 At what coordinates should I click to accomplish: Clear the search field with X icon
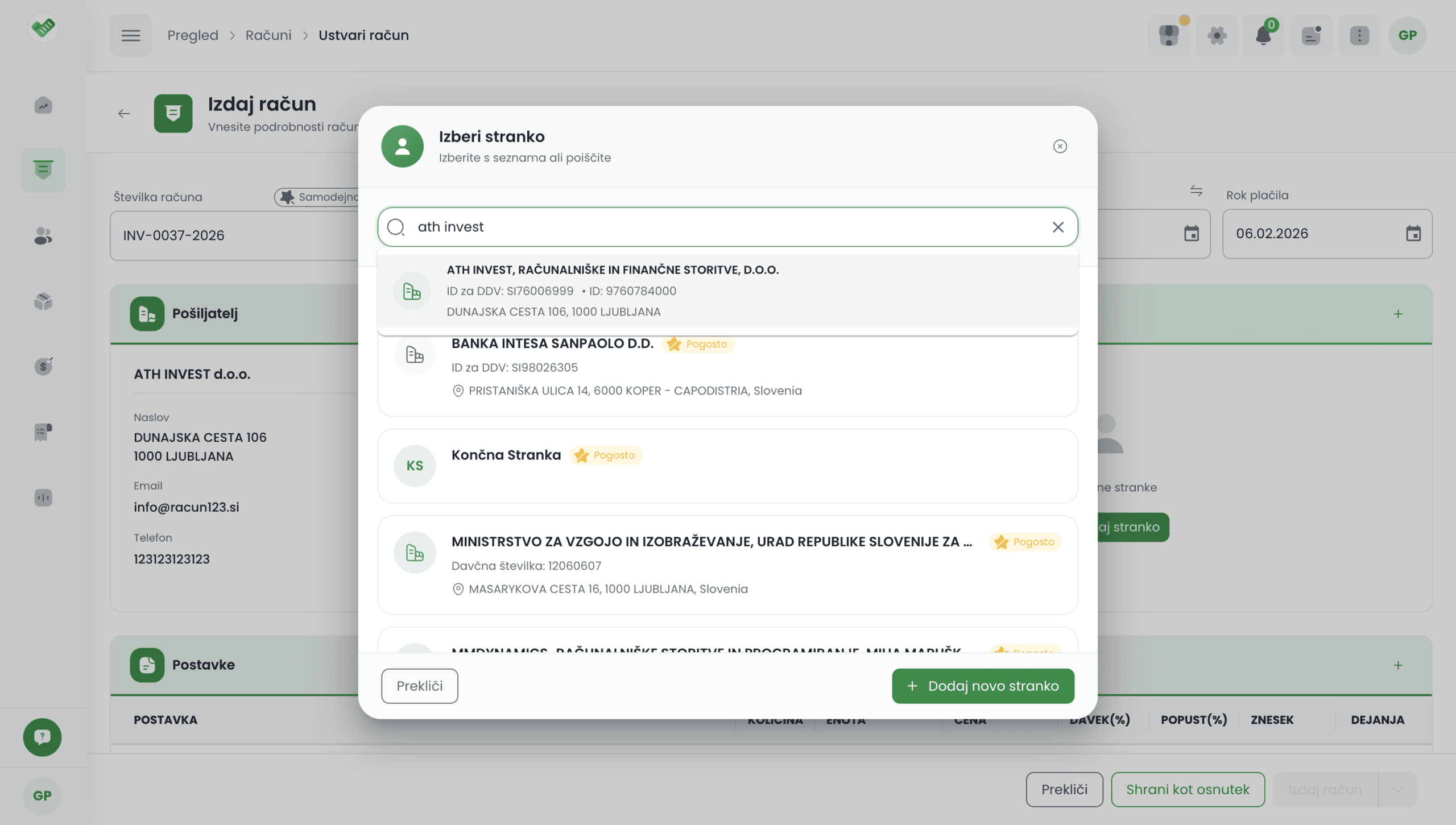pyautogui.click(x=1057, y=227)
